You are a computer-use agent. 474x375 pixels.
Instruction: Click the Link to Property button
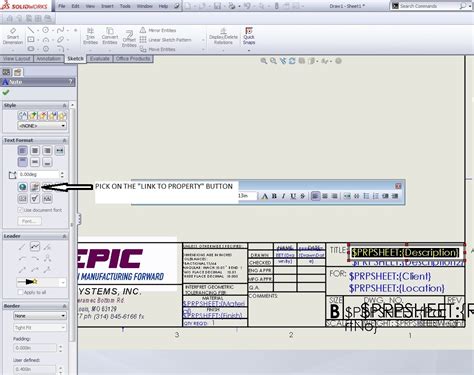[35, 187]
